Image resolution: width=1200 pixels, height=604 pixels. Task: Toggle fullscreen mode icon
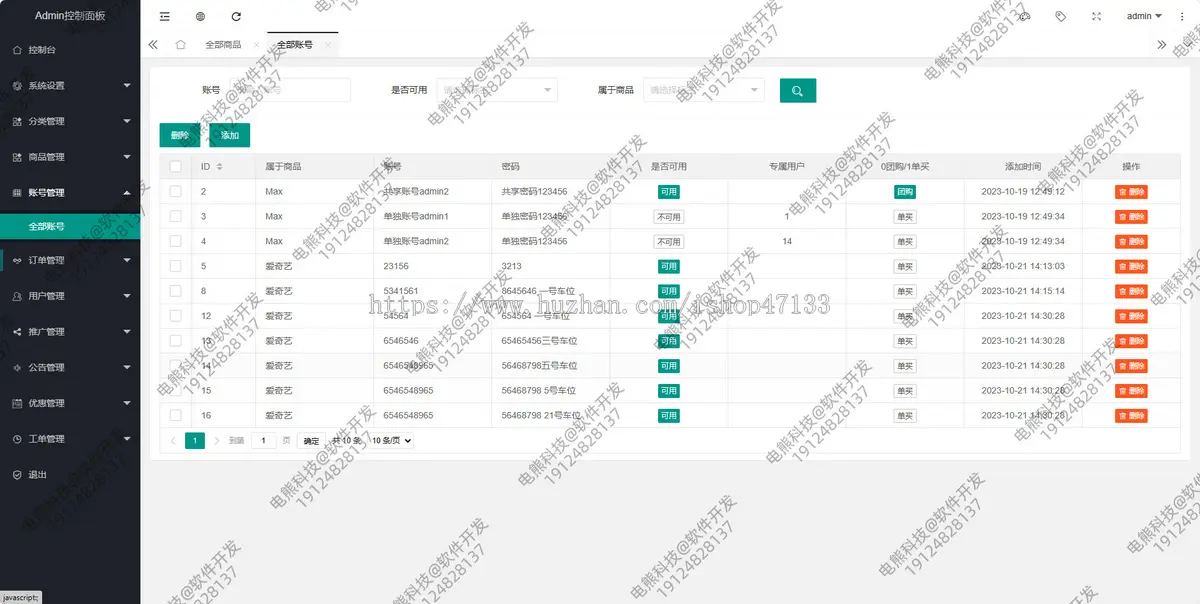pos(1096,16)
